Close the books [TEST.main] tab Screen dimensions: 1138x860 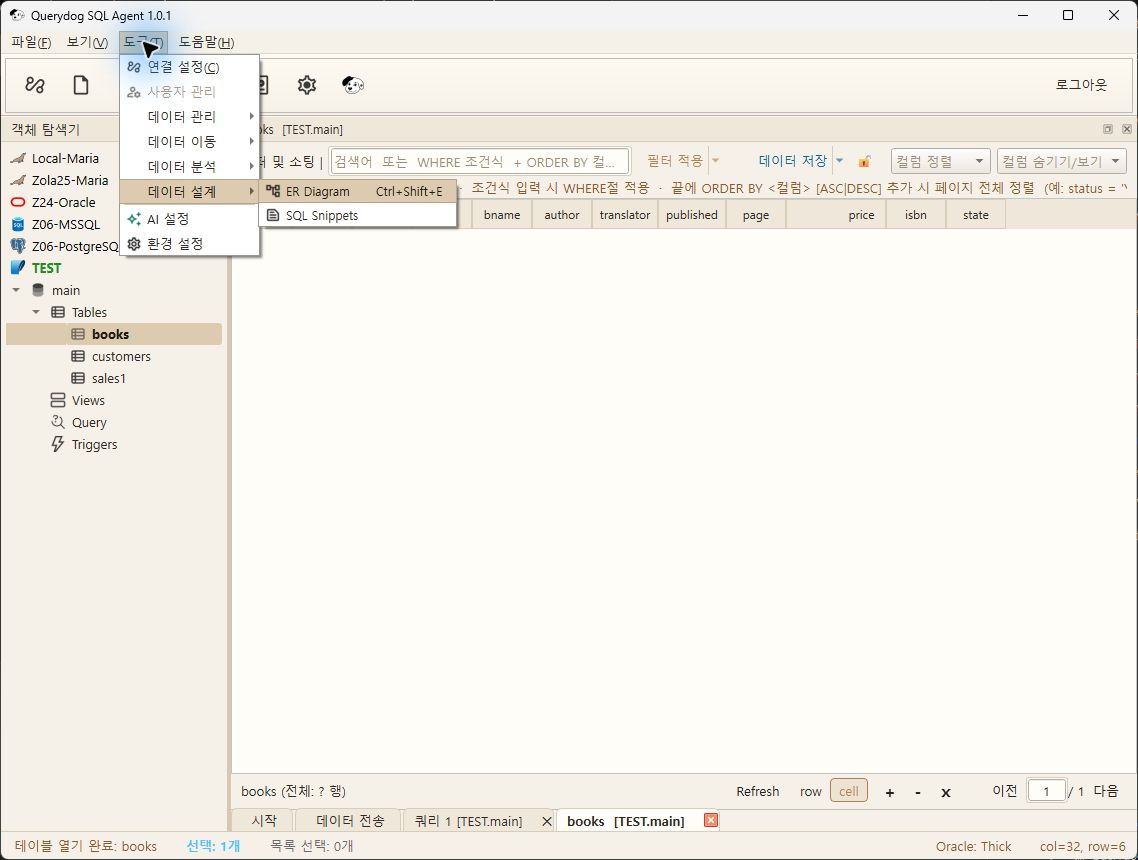pos(711,820)
